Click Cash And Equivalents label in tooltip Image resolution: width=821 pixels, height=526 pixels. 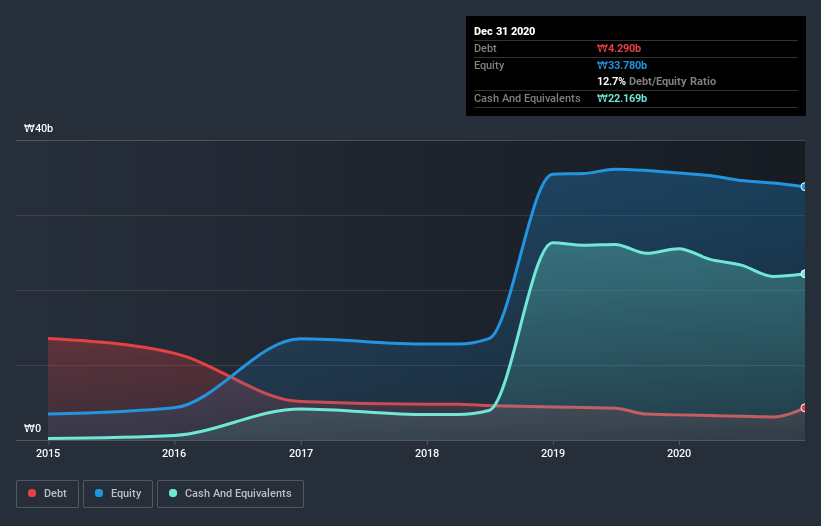tap(527, 98)
